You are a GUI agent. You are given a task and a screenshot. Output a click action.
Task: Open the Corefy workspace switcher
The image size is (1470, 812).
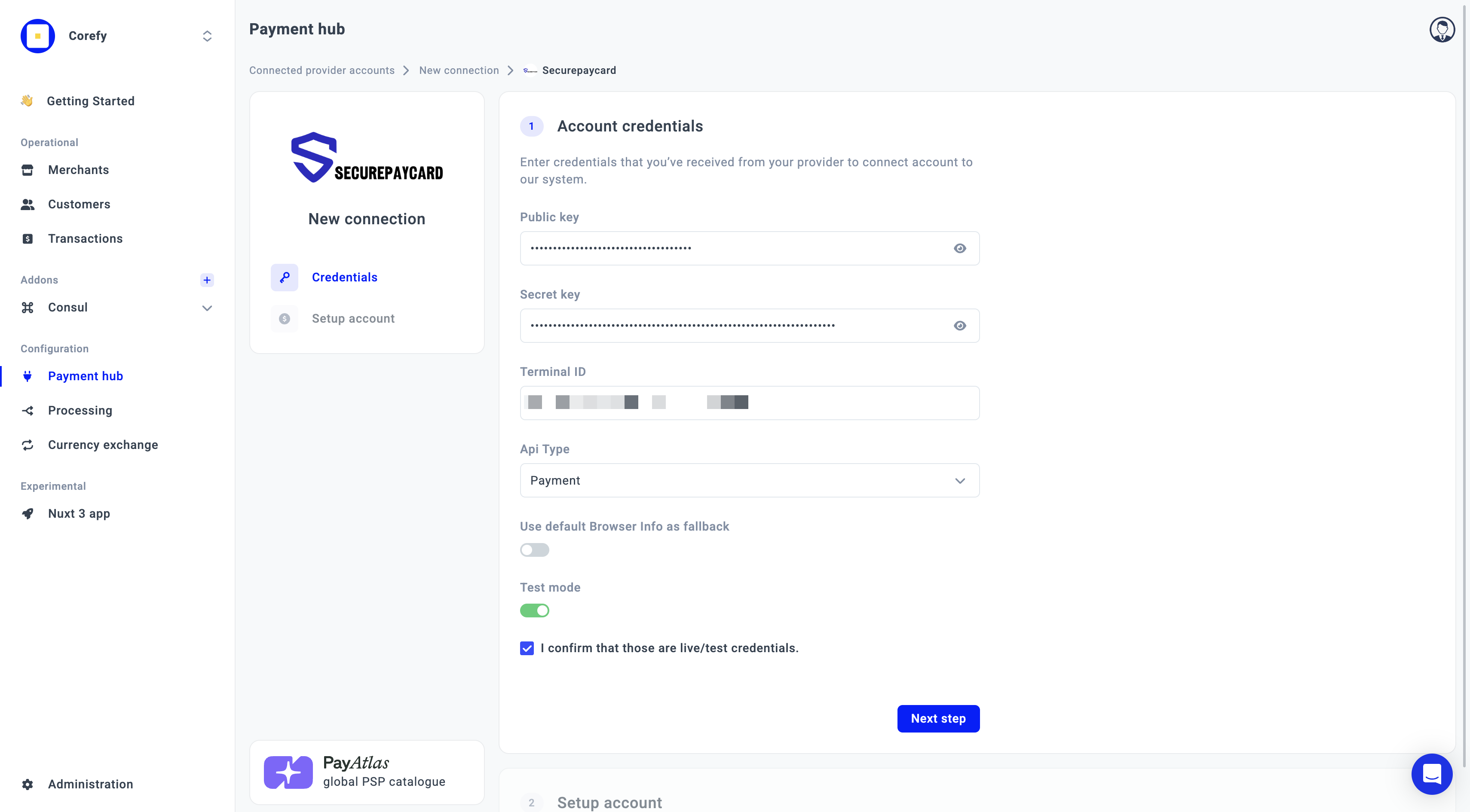(207, 36)
